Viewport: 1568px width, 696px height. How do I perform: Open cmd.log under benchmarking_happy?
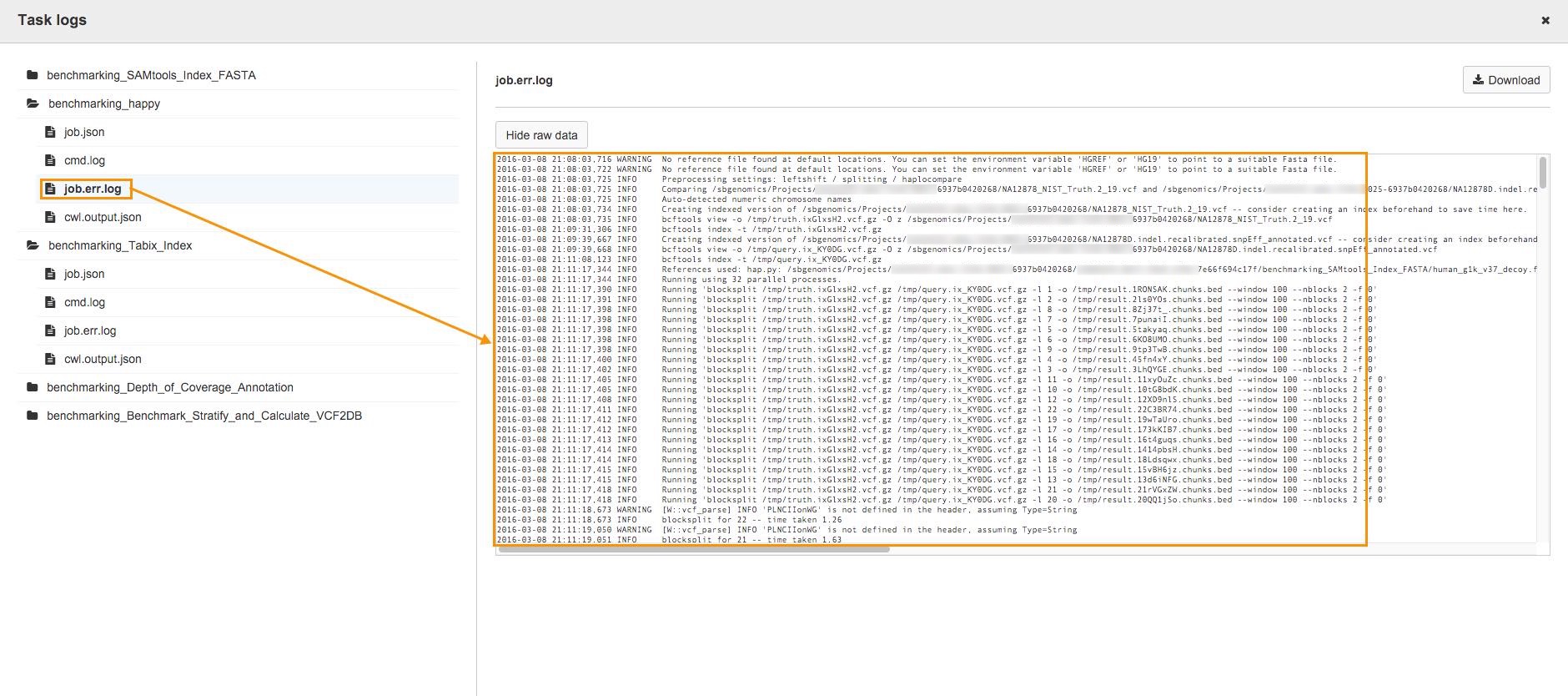[x=84, y=160]
